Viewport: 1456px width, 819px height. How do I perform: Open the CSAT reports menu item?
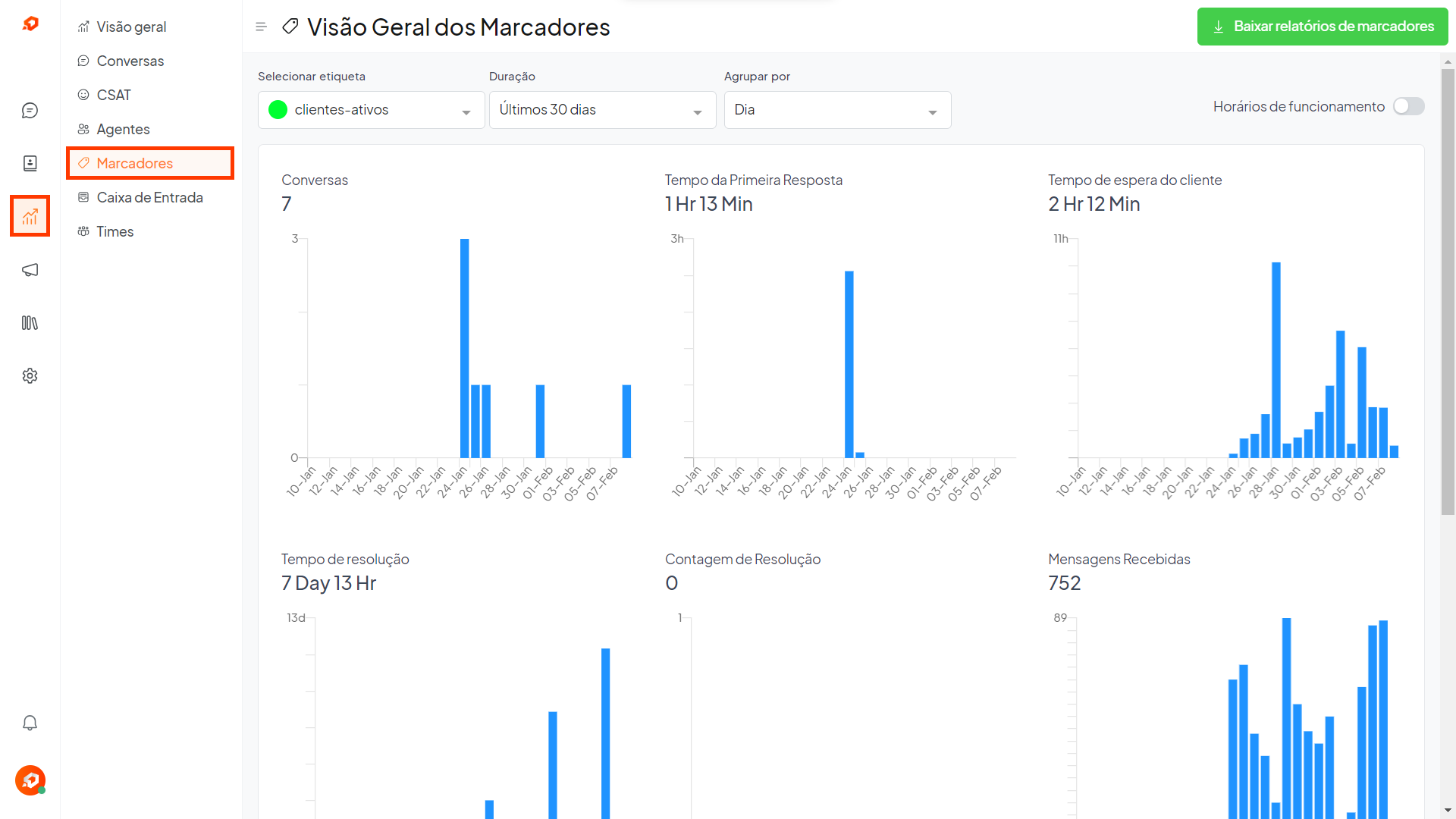[x=114, y=96]
